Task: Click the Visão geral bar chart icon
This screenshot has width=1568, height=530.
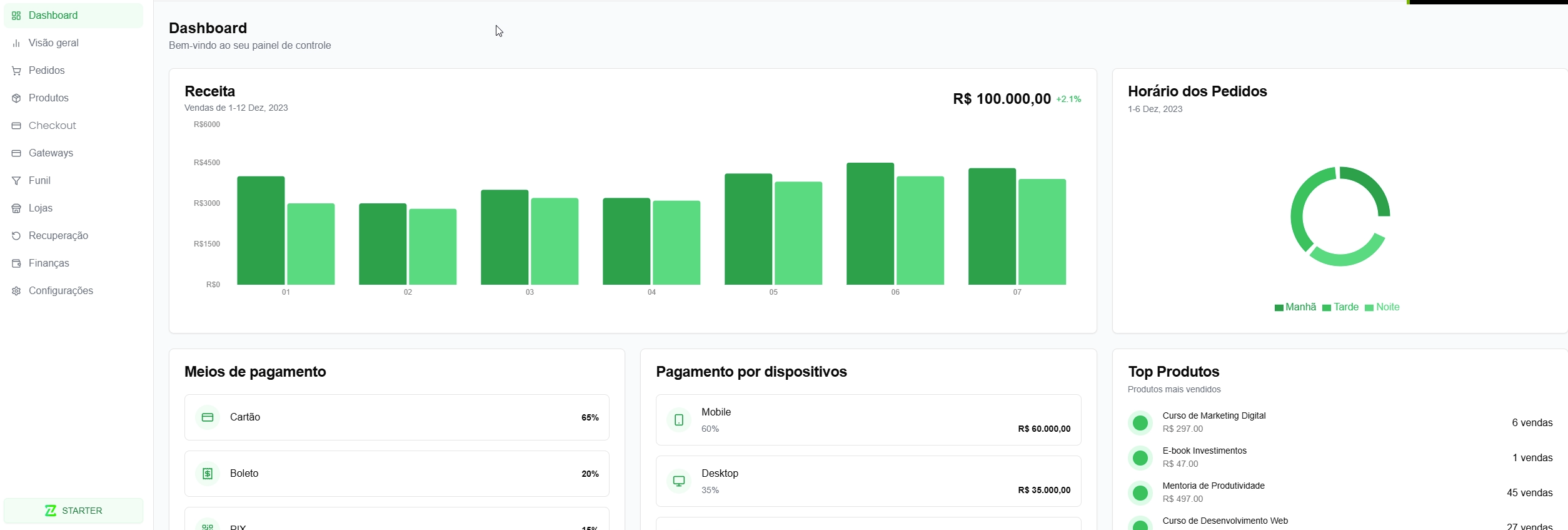Action: click(16, 43)
